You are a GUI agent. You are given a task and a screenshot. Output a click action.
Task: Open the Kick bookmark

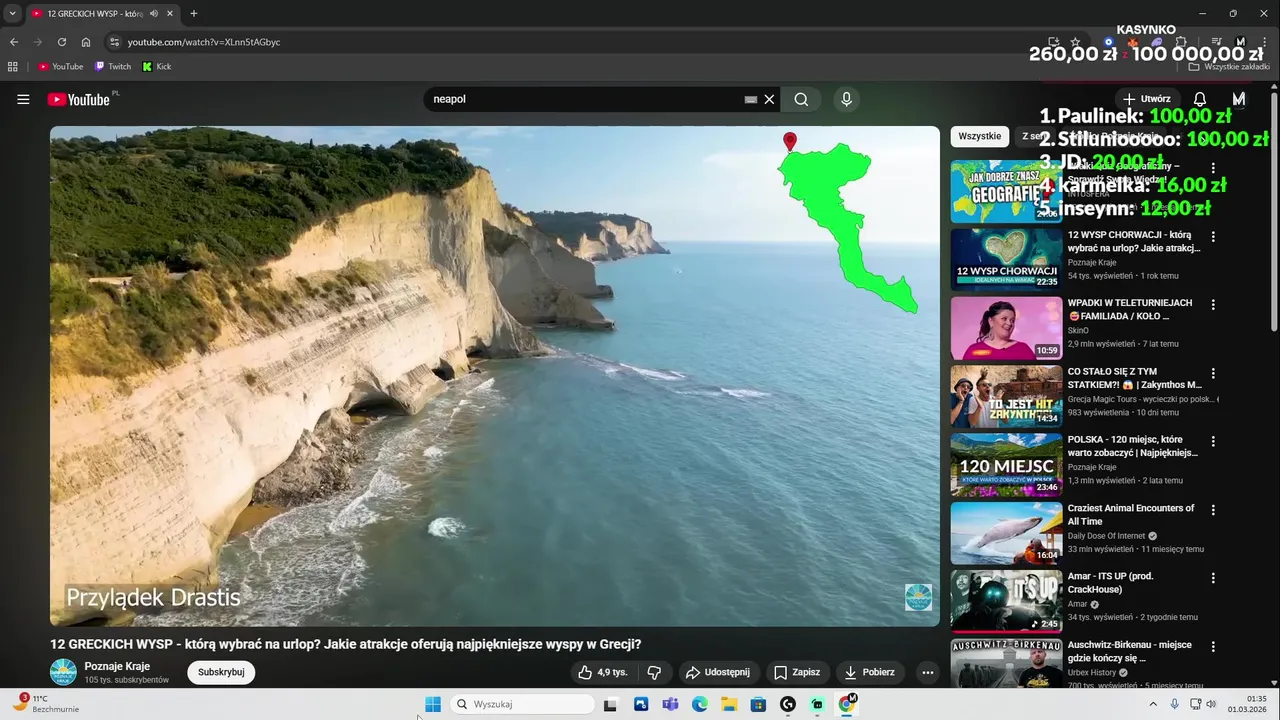point(157,66)
